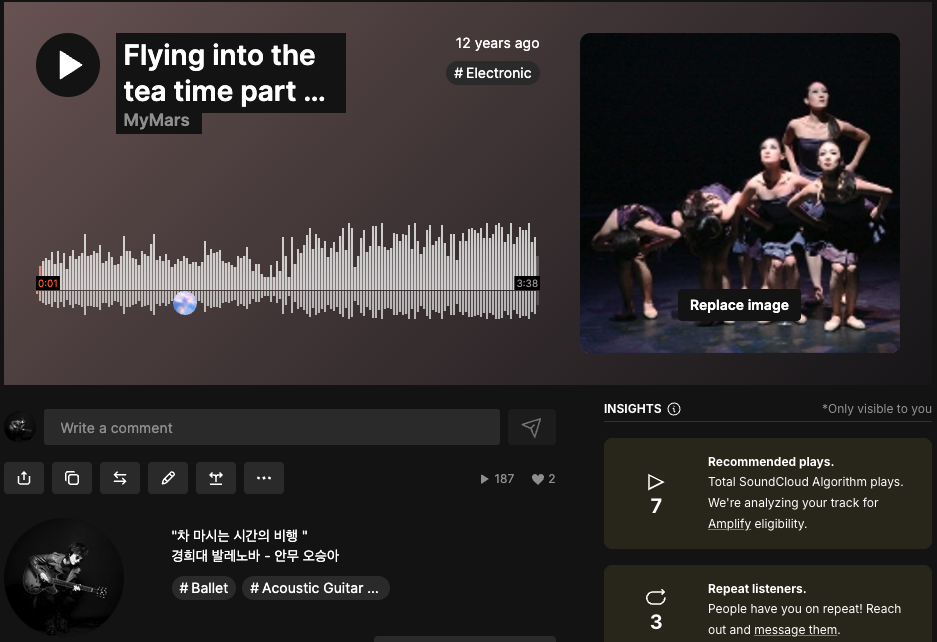The width and height of the screenshot is (937, 642).
Task: Repost the track with the arrows icon
Action: click(120, 478)
